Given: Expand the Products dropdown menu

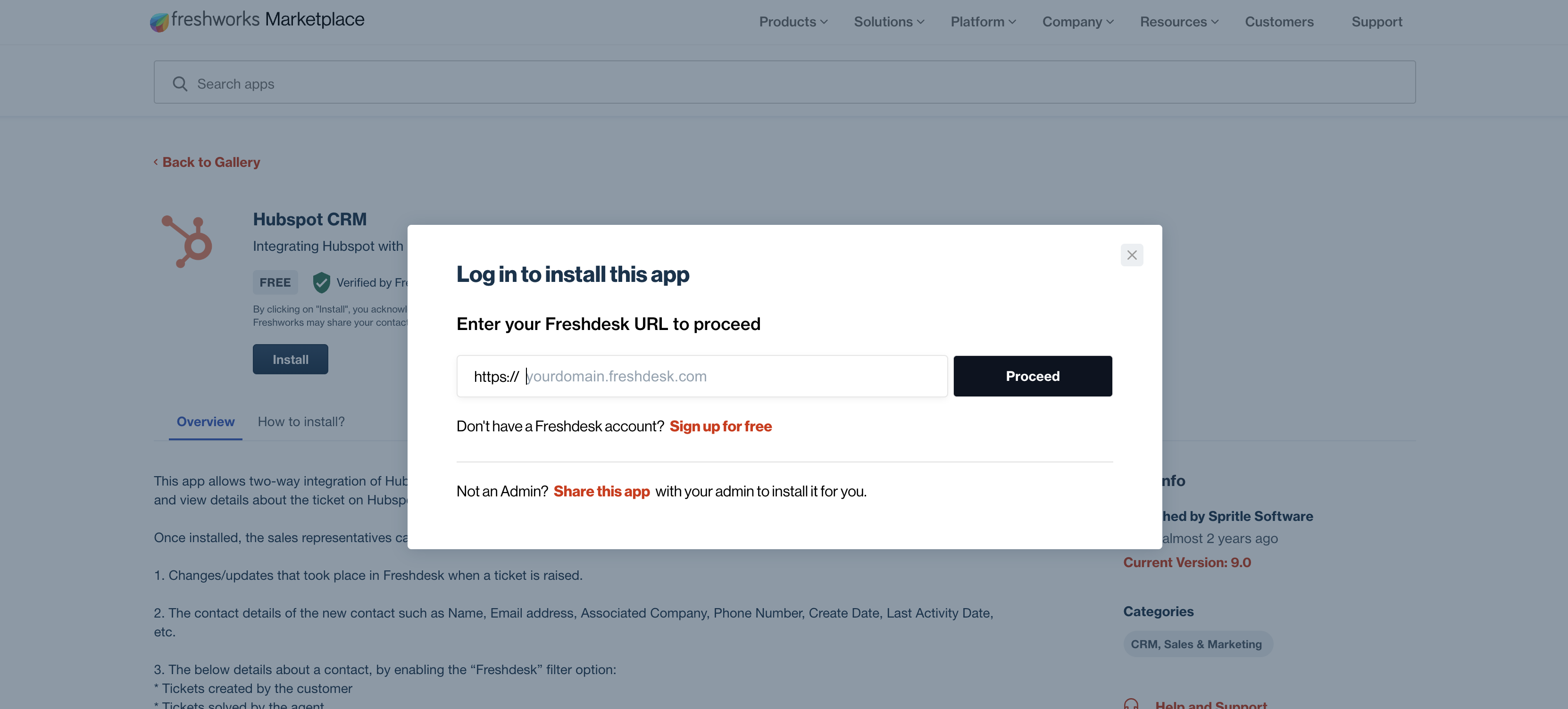Looking at the screenshot, I should [793, 22].
